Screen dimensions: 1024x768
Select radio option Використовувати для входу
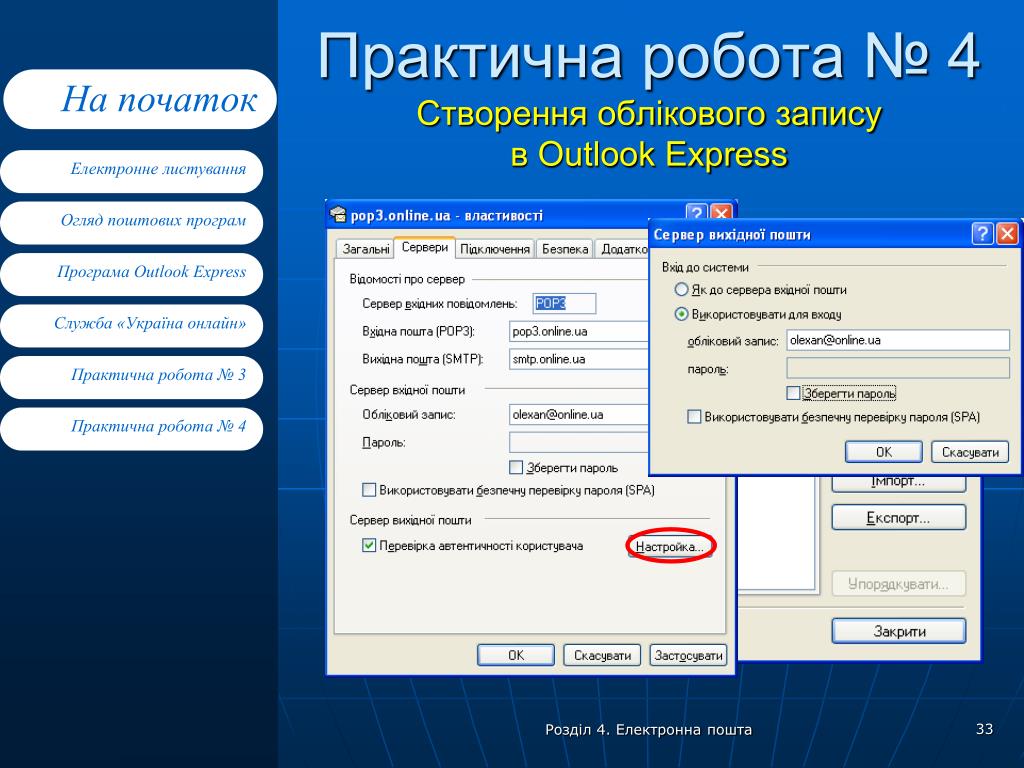681,314
